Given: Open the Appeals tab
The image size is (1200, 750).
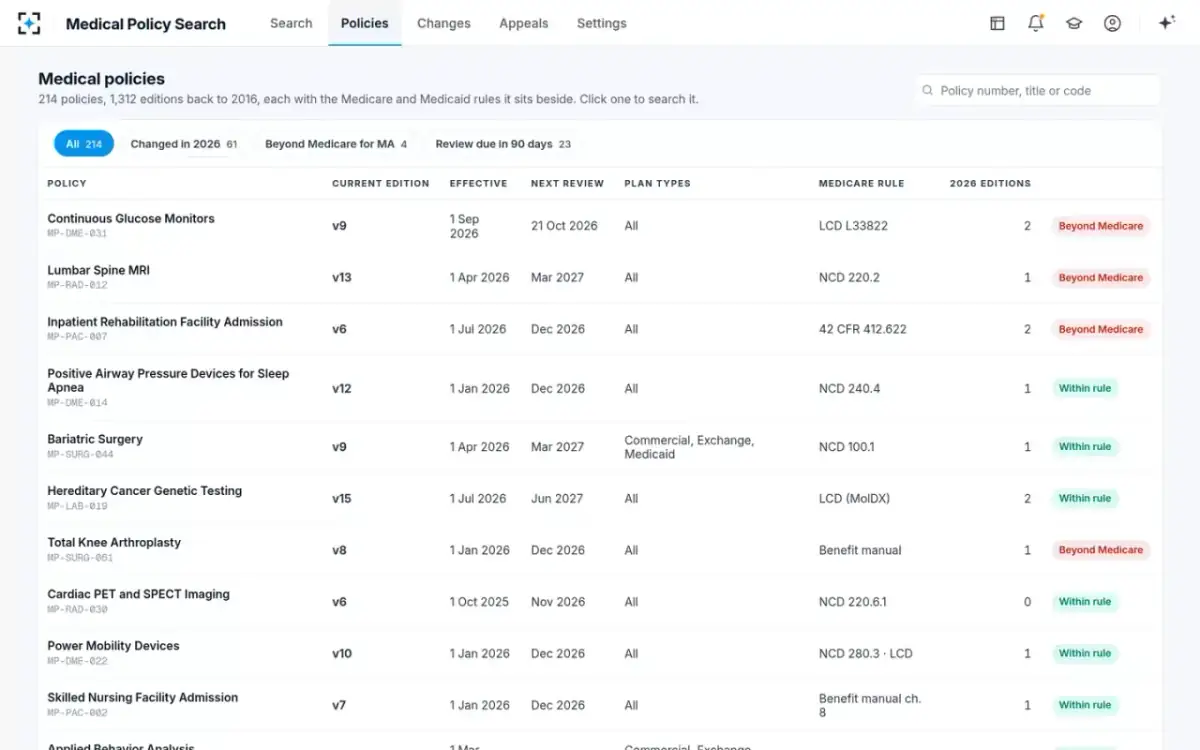Looking at the screenshot, I should [524, 23].
